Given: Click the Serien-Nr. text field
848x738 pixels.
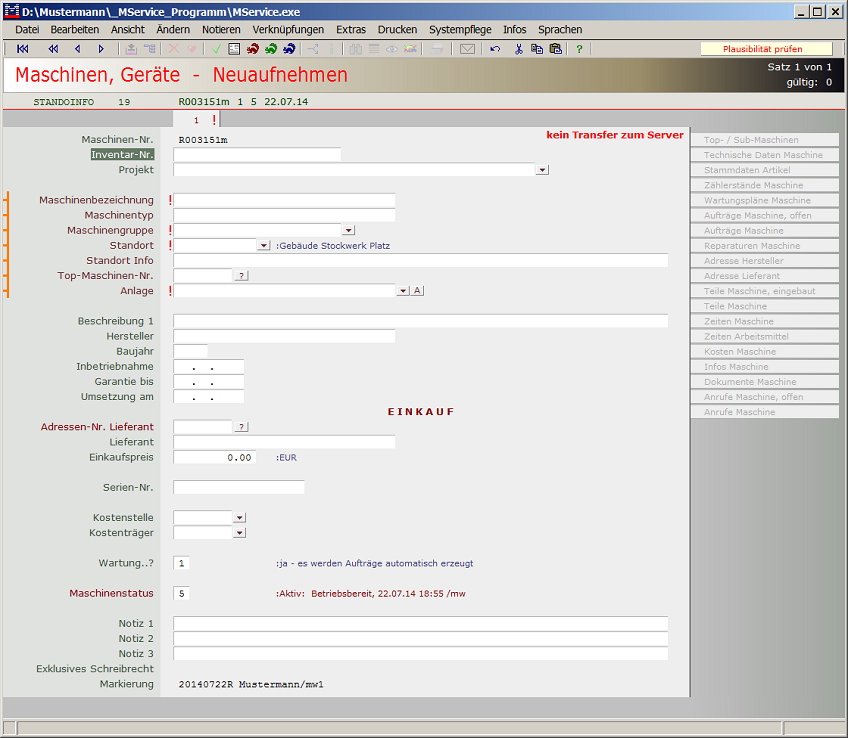Looking at the screenshot, I should click(238, 487).
